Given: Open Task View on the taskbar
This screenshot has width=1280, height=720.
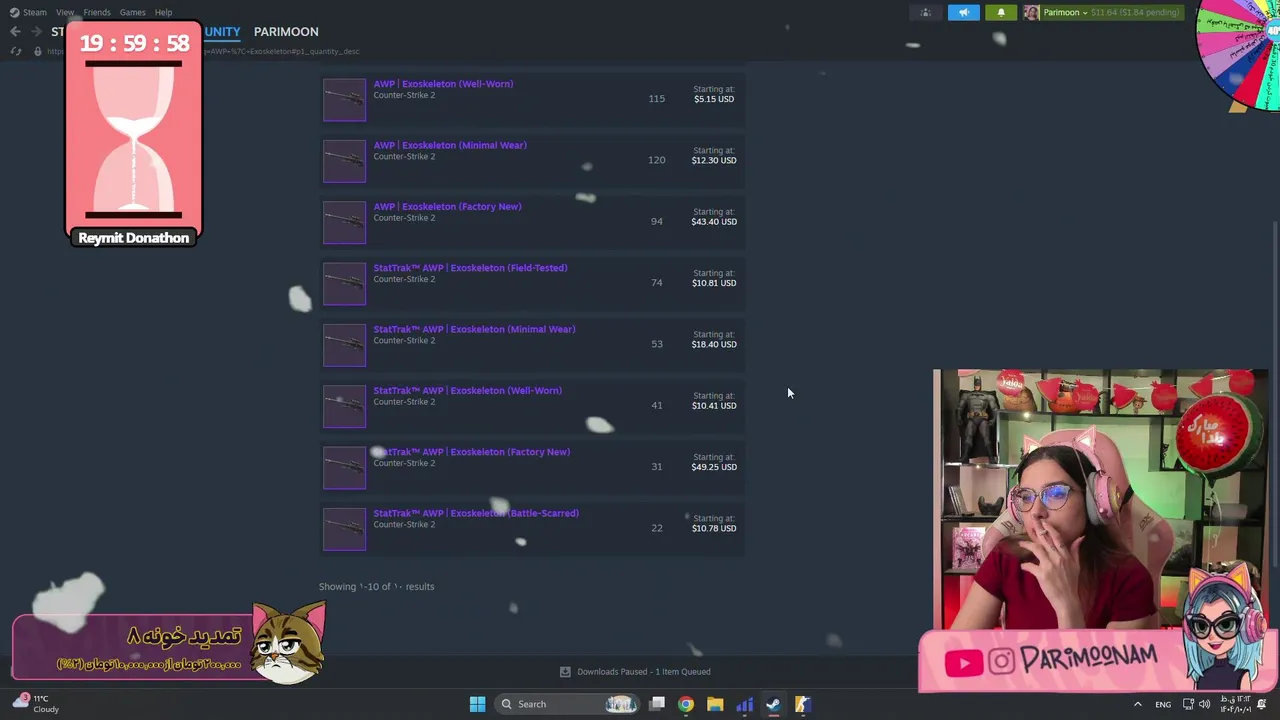Looking at the screenshot, I should tap(657, 704).
